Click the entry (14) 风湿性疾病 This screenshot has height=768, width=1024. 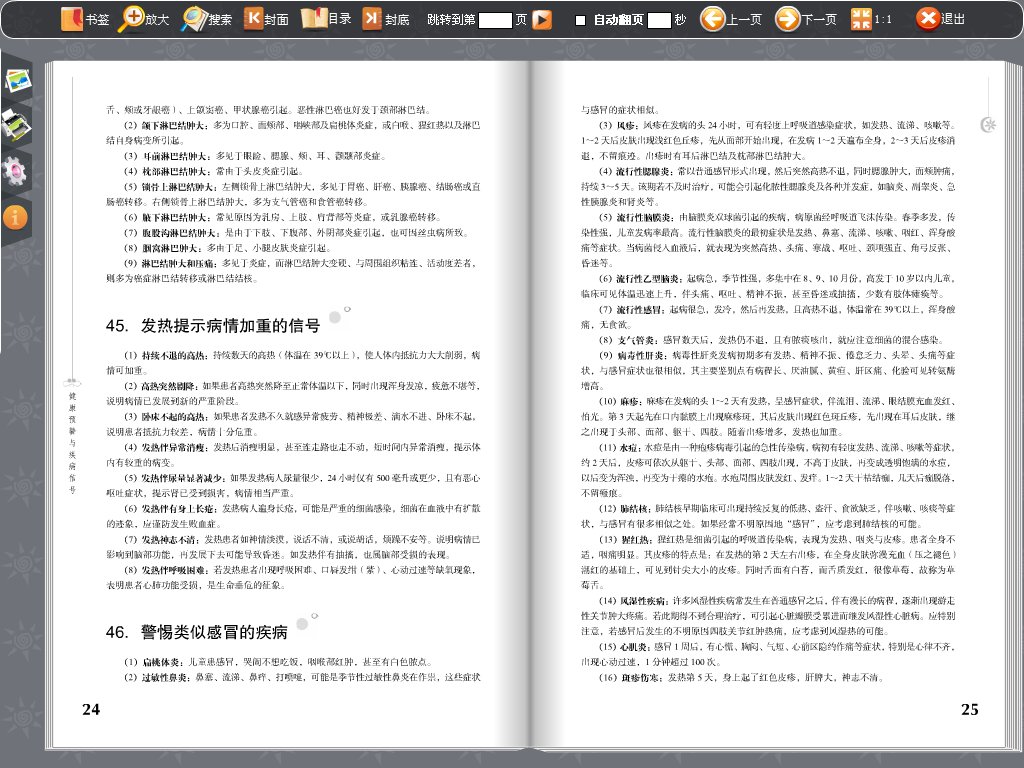click(x=633, y=601)
